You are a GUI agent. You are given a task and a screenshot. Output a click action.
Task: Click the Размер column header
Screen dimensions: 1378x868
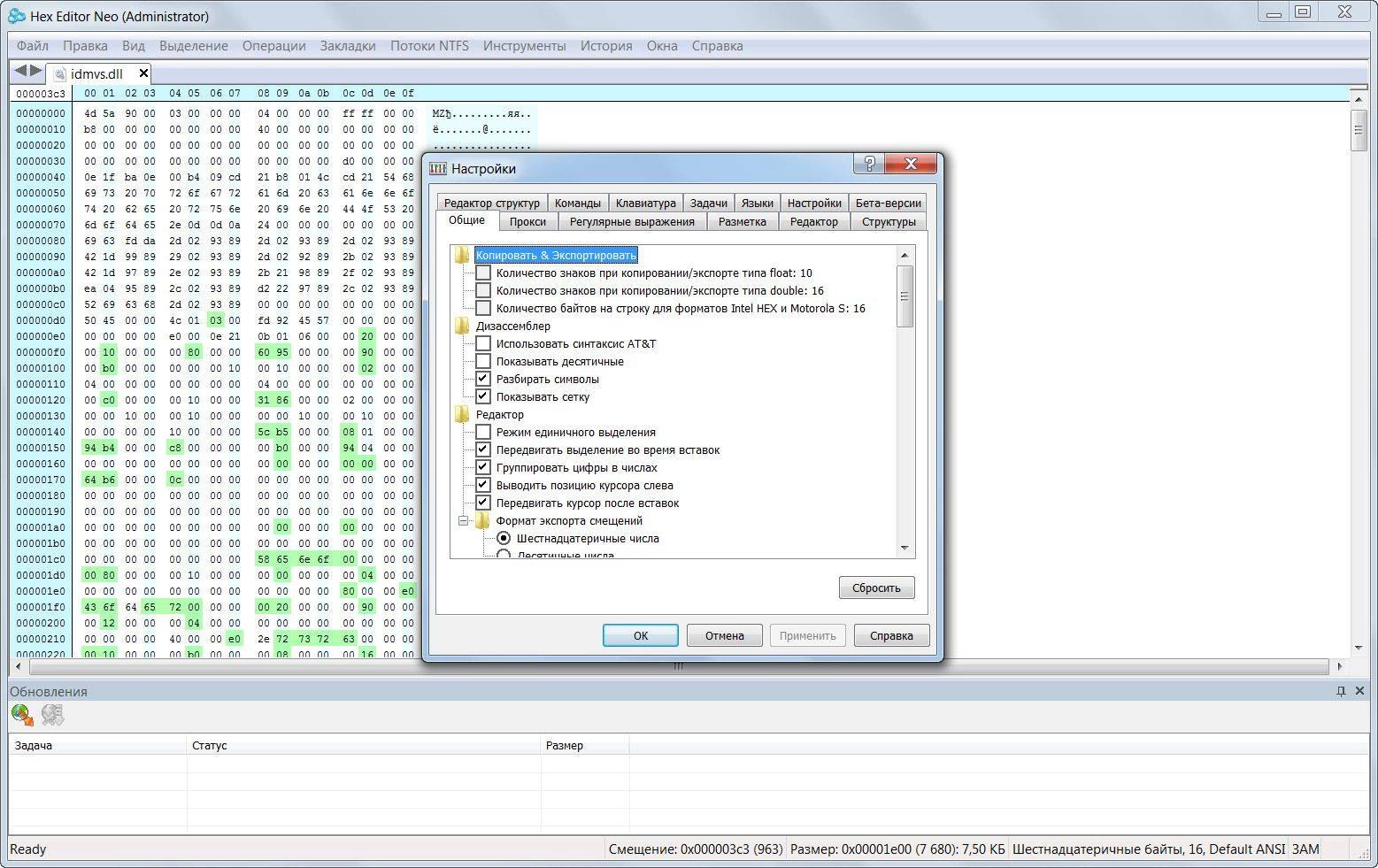[x=585, y=745]
